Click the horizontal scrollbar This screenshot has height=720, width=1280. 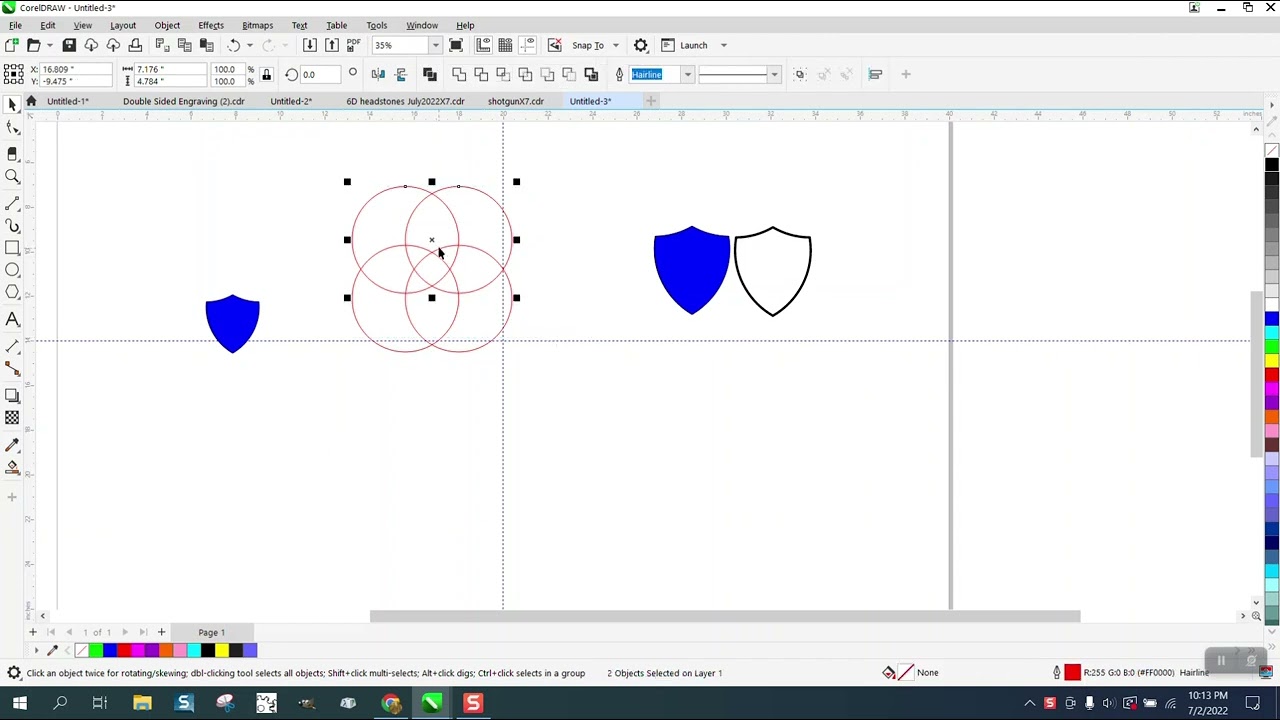(x=725, y=616)
